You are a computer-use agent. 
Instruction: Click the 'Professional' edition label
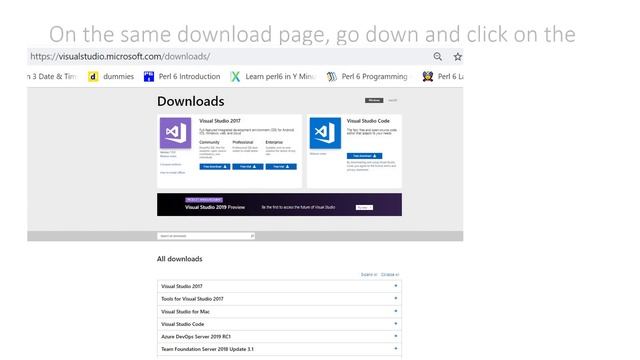243,142
